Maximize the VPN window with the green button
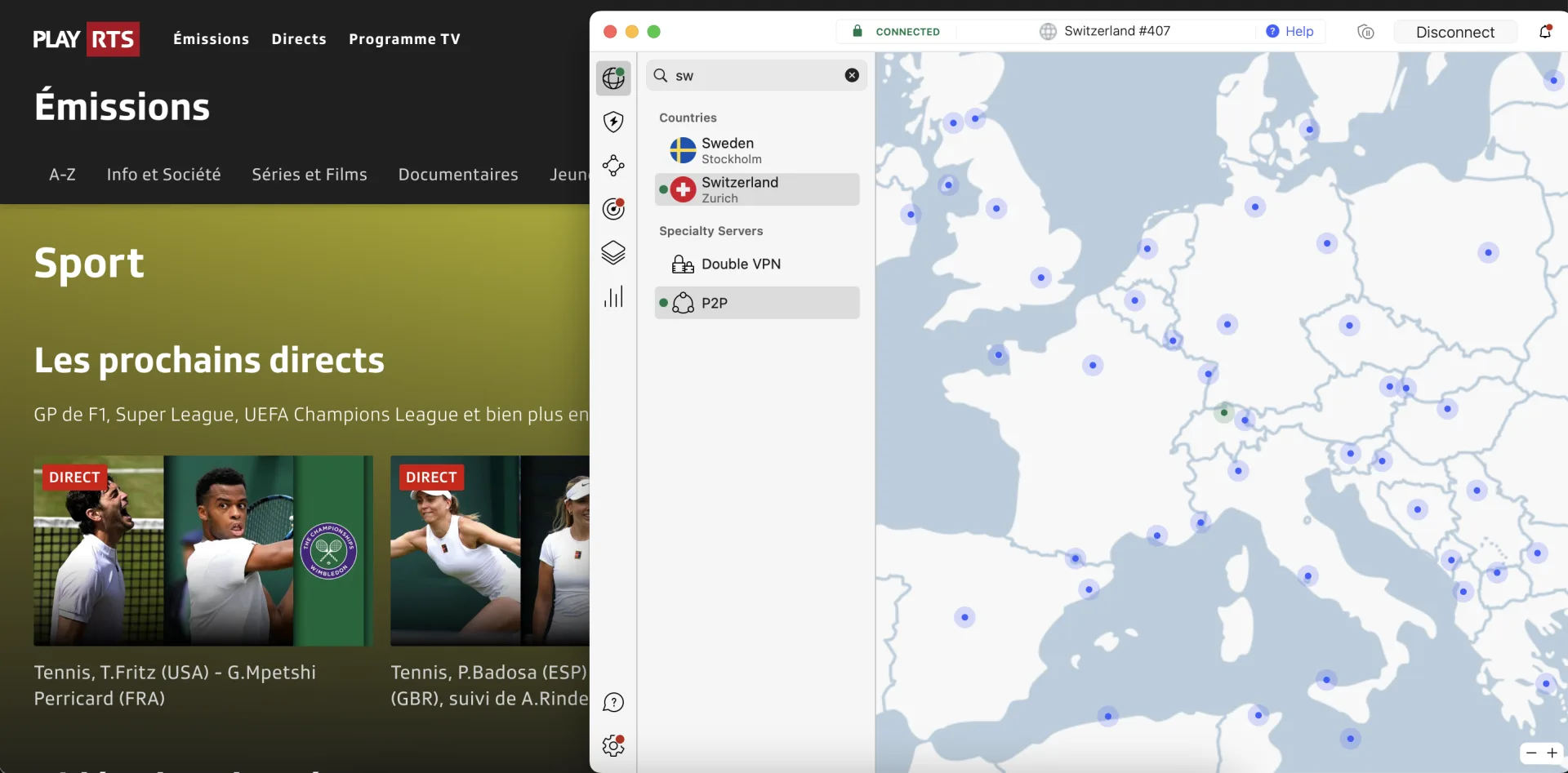1568x773 pixels. click(653, 31)
